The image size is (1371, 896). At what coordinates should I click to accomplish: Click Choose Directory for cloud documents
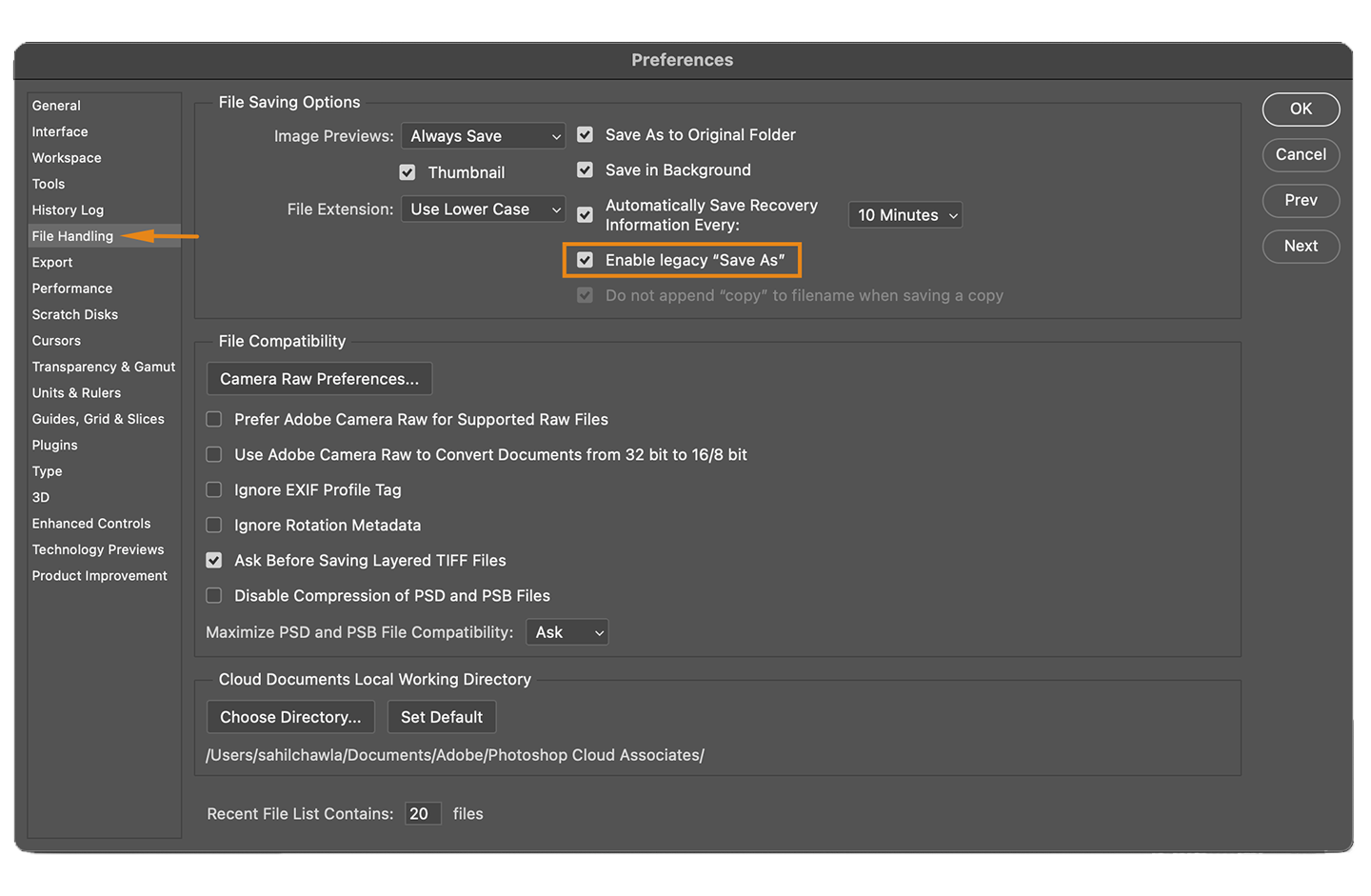click(x=290, y=716)
